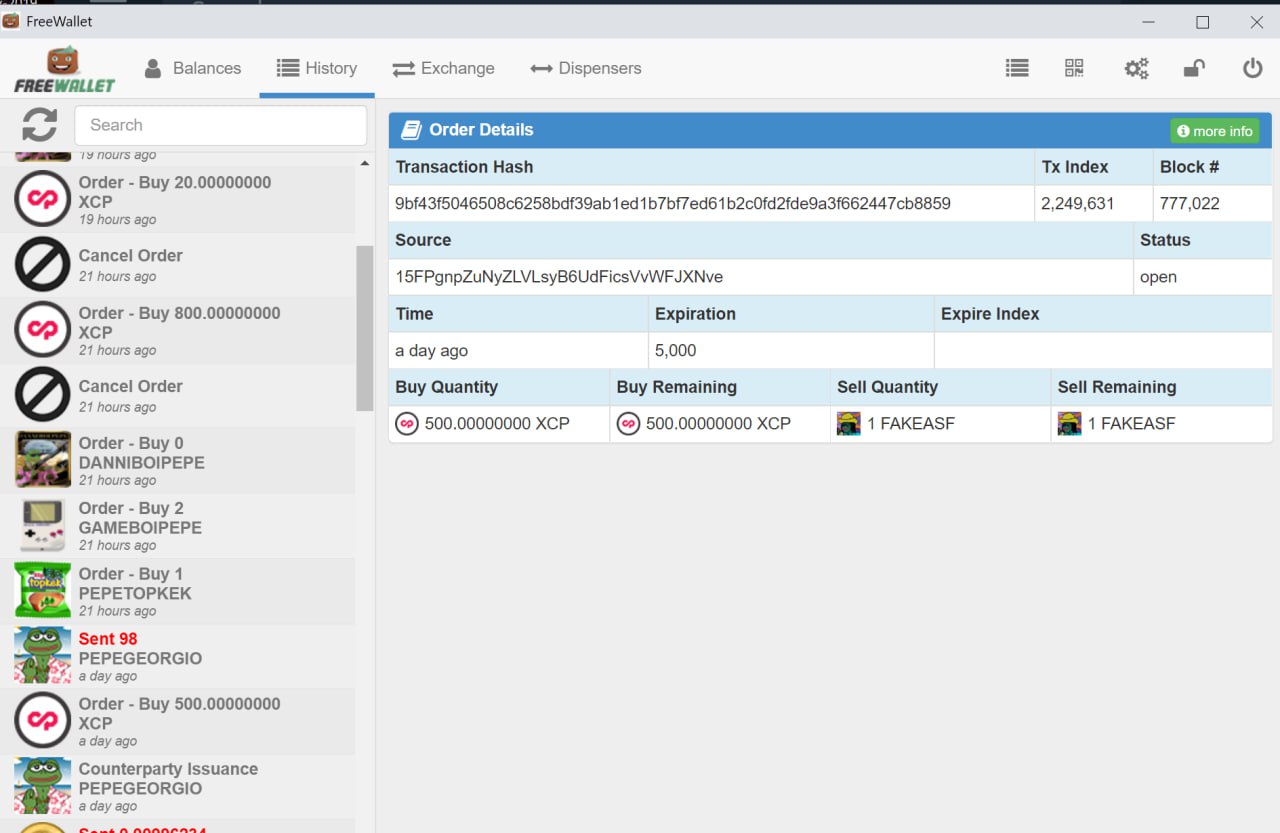This screenshot has width=1280, height=833.
Task: Click the block number 777,022
Action: pyautogui.click(x=1189, y=203)
